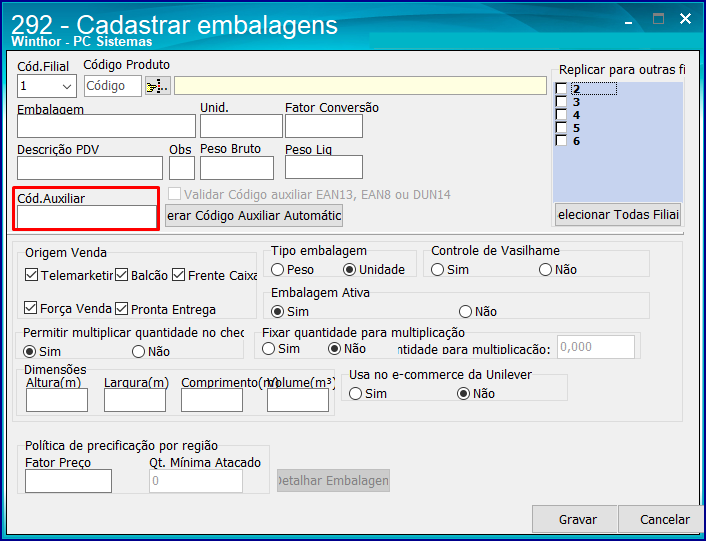Check filial 4 in replicate list
Image resolution: width=706 pixels, height=541 pixels.
tap(561, 115)
